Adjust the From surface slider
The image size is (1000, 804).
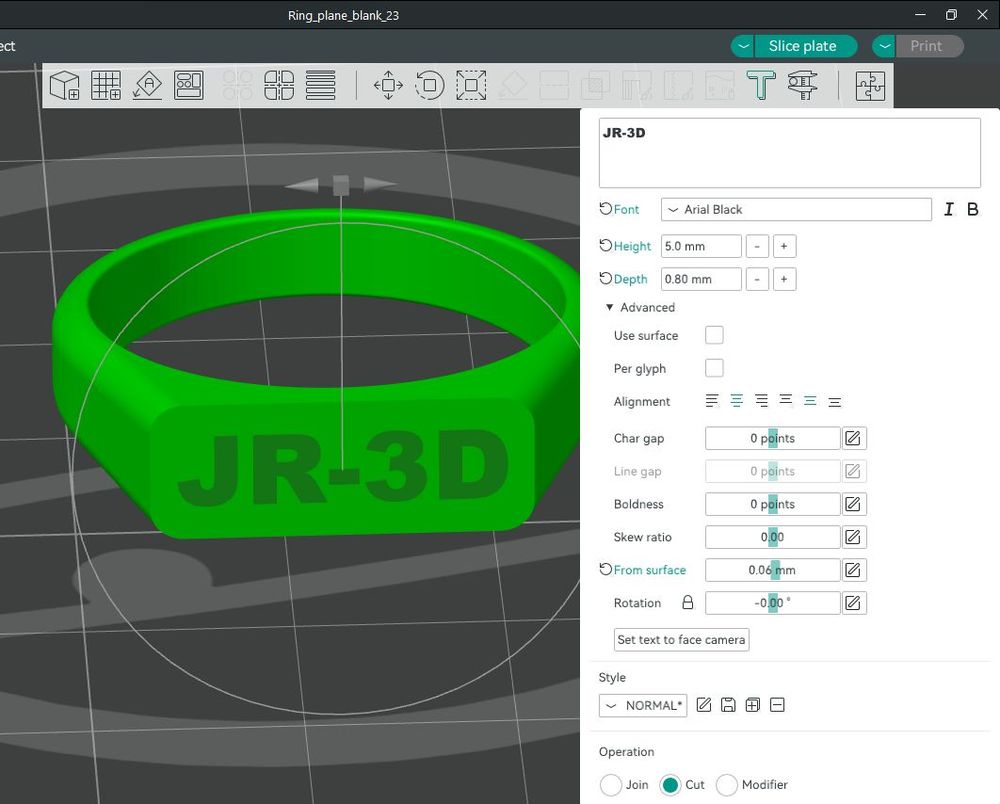point(772,570)
